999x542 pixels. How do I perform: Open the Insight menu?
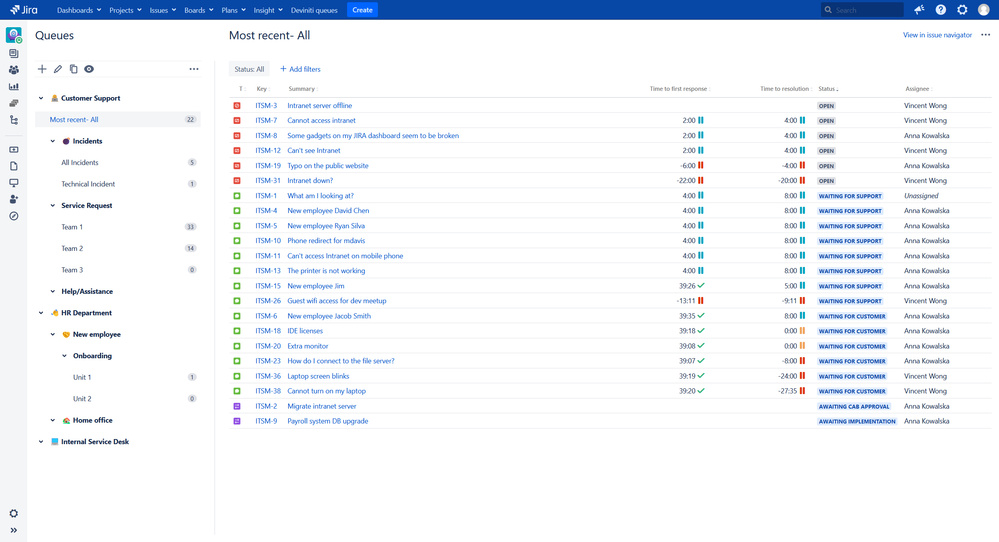coord(268,10)
